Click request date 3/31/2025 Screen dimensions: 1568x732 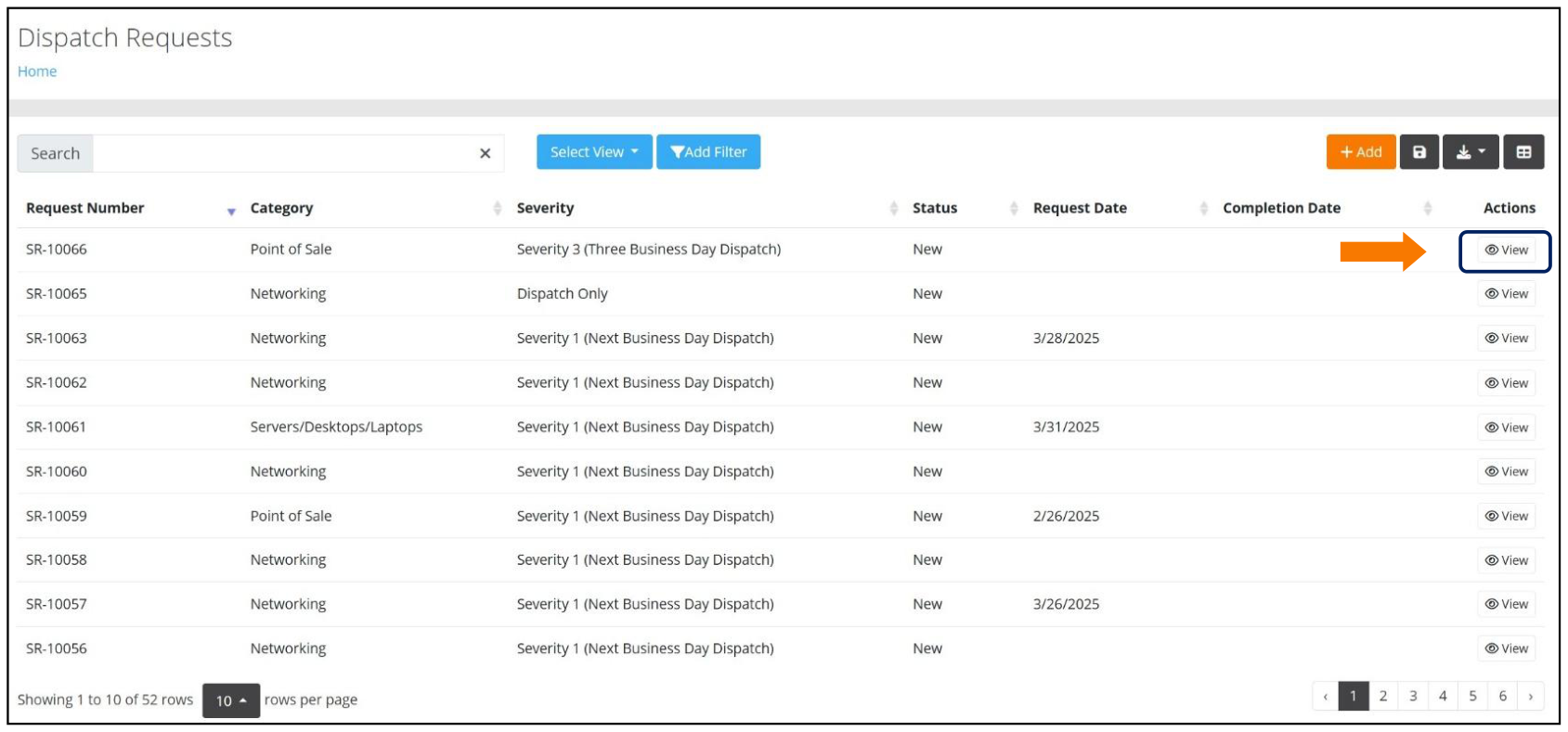(1067, 427)
